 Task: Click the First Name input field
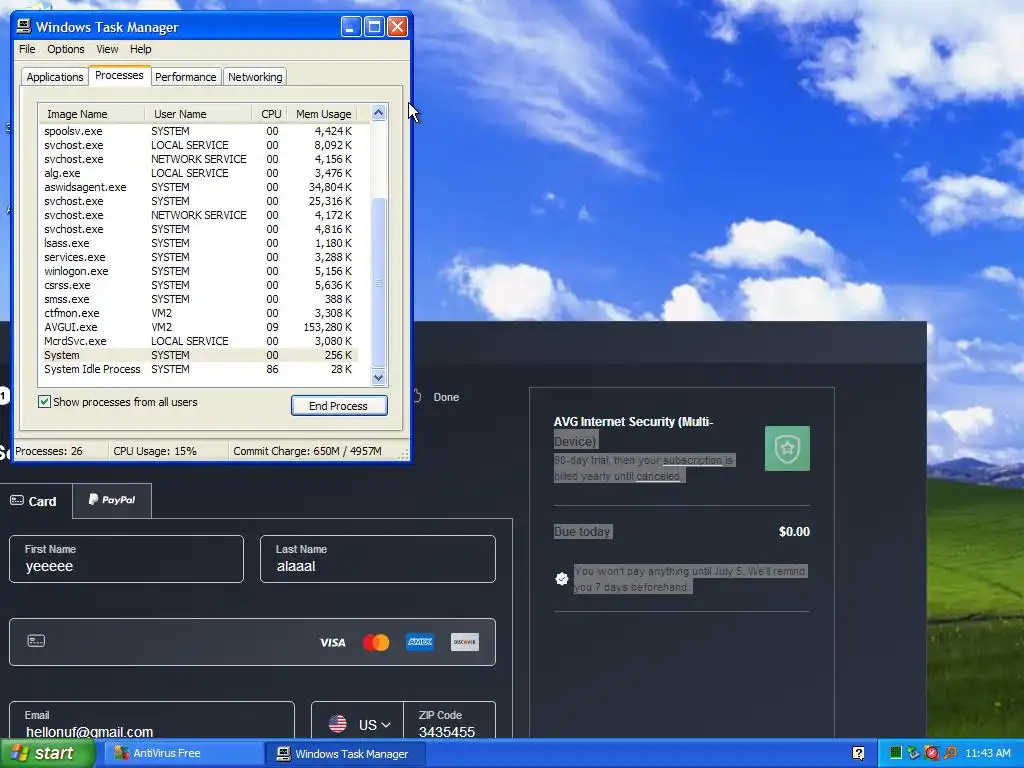[126, 559]
